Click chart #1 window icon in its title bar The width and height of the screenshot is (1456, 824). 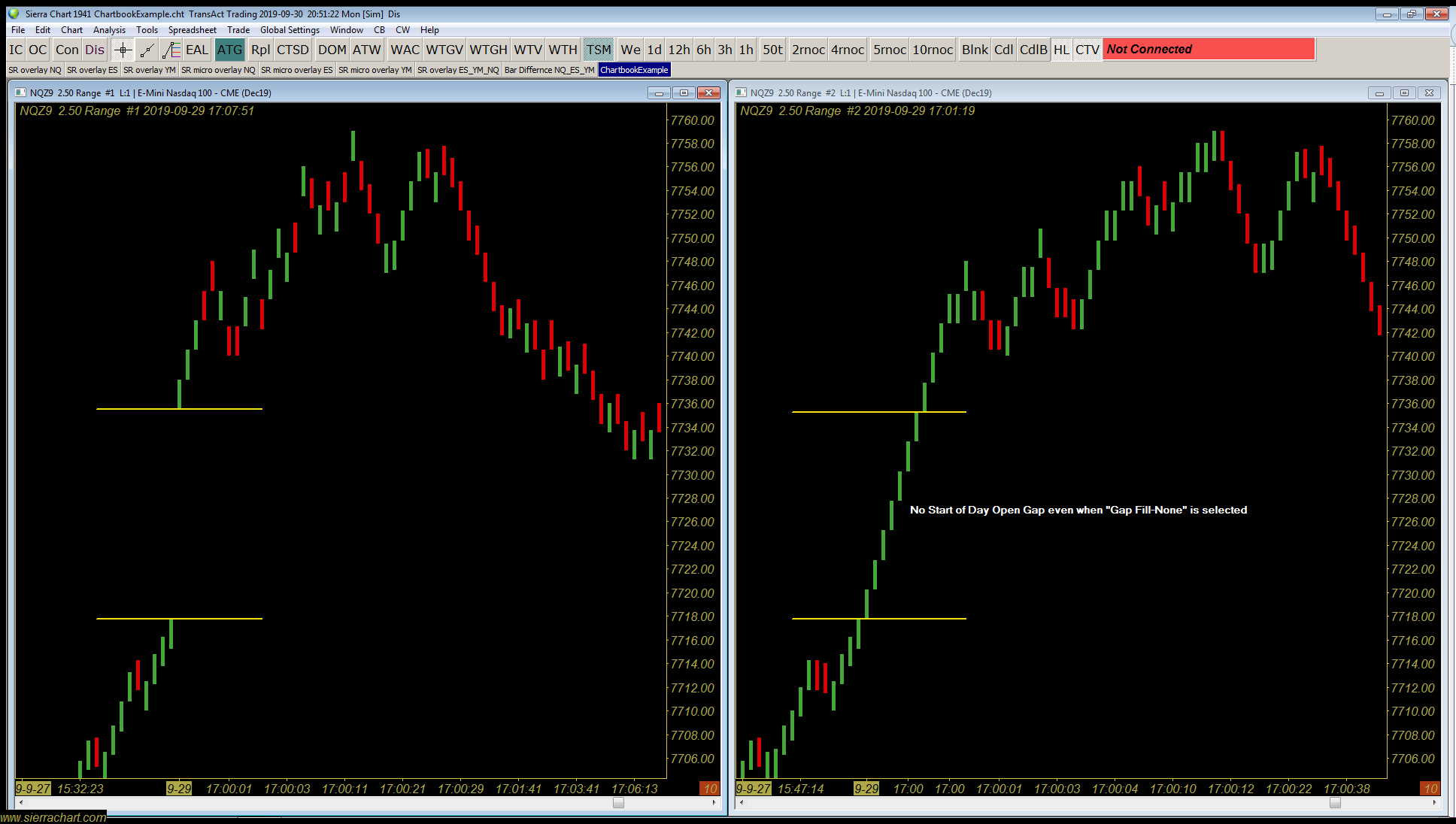coord(21,92)
